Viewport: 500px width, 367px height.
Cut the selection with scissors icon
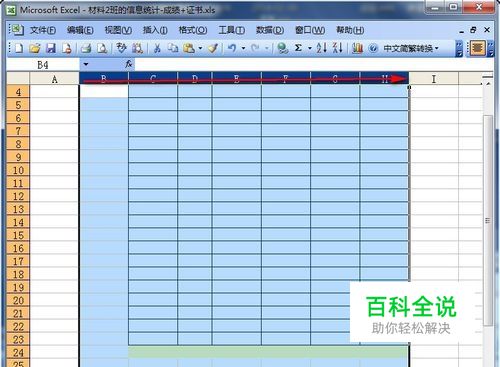click(157, 48)
